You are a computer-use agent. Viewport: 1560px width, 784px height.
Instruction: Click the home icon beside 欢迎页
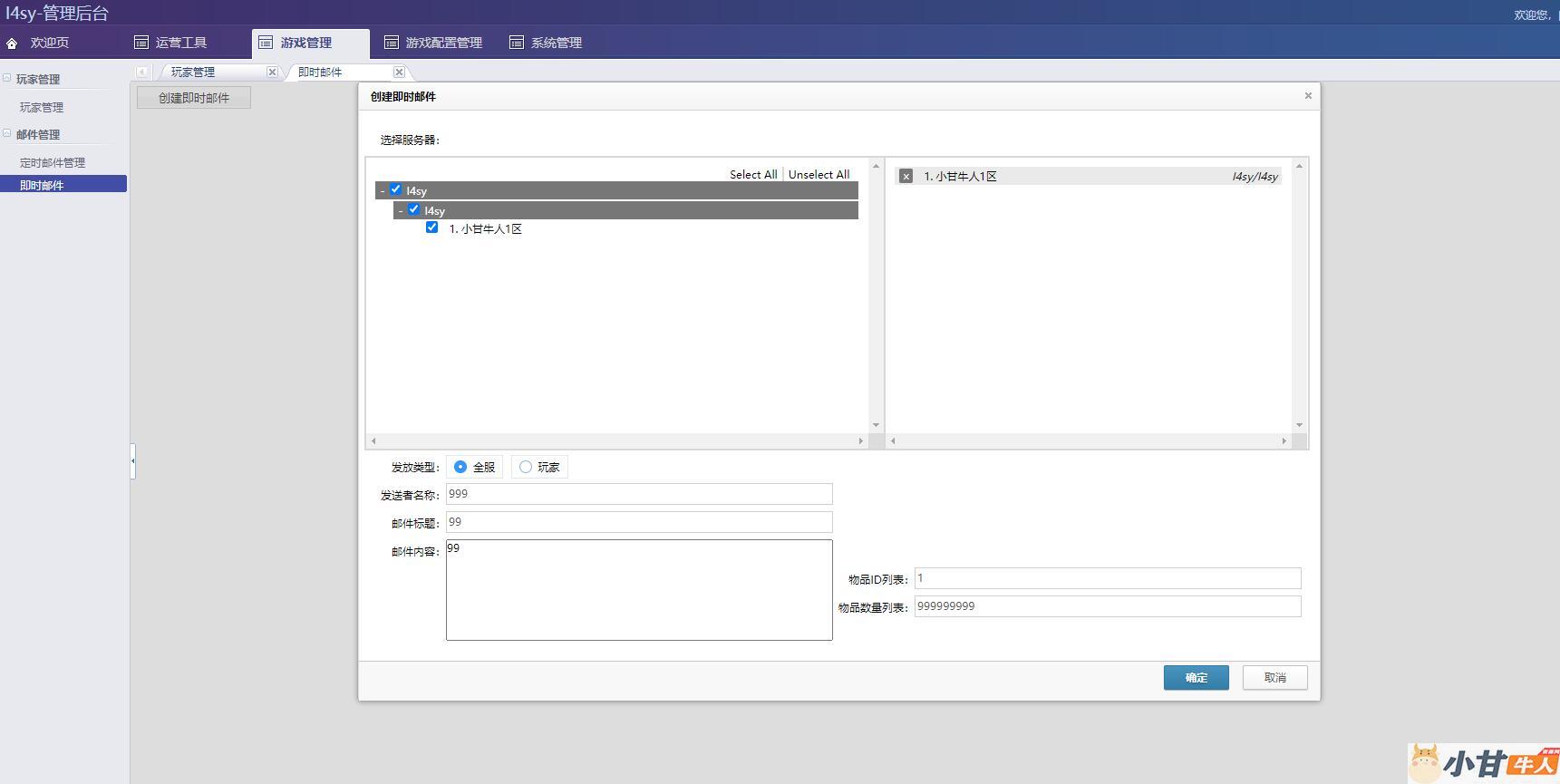[x=12, y=44]
